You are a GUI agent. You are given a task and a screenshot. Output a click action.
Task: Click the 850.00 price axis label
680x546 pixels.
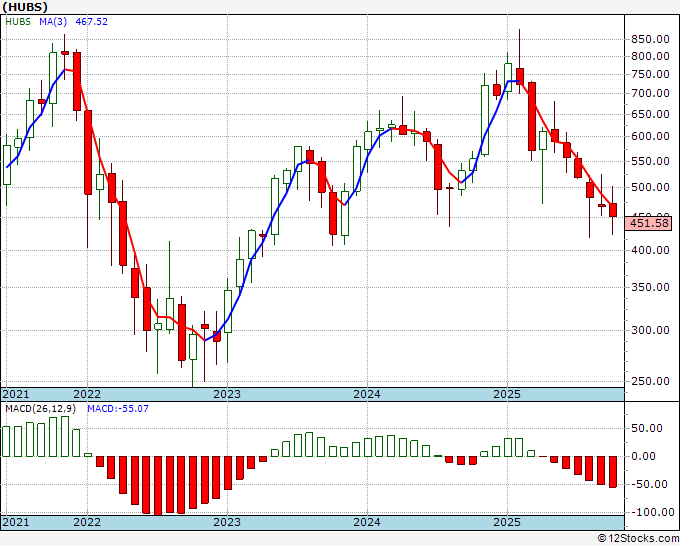tap(649, 39)
